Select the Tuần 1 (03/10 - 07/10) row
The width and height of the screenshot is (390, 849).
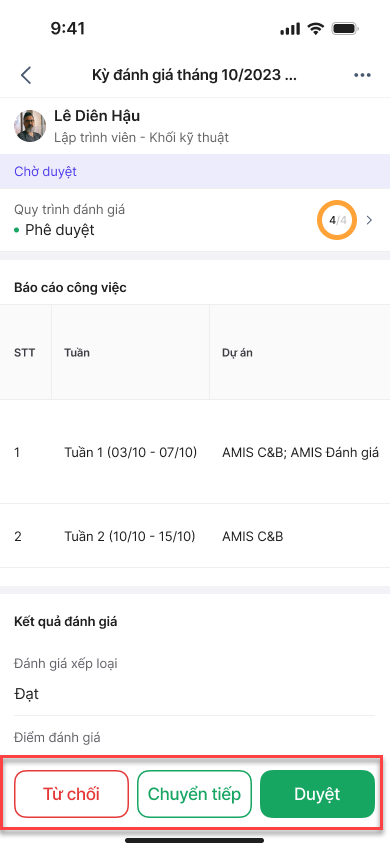click(195, 452)
